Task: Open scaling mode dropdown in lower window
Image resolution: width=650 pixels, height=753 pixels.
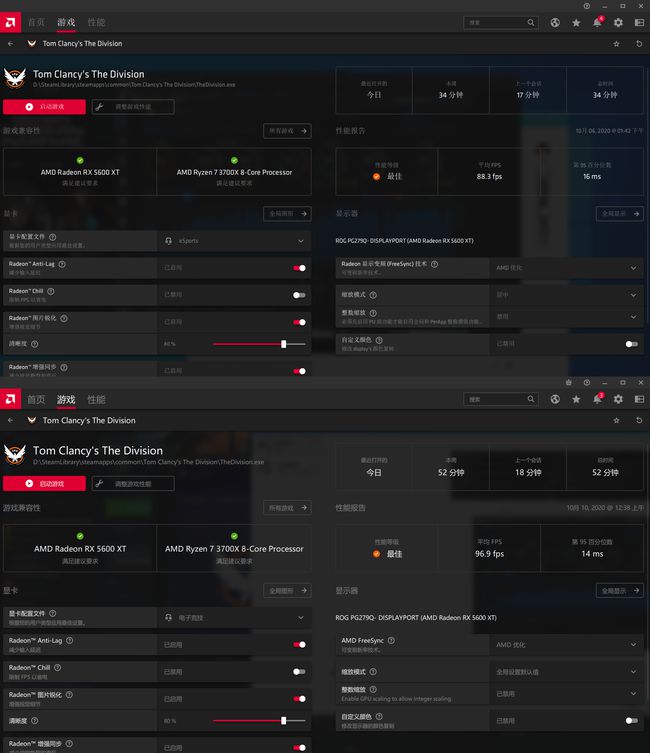Action: [566, 671]
